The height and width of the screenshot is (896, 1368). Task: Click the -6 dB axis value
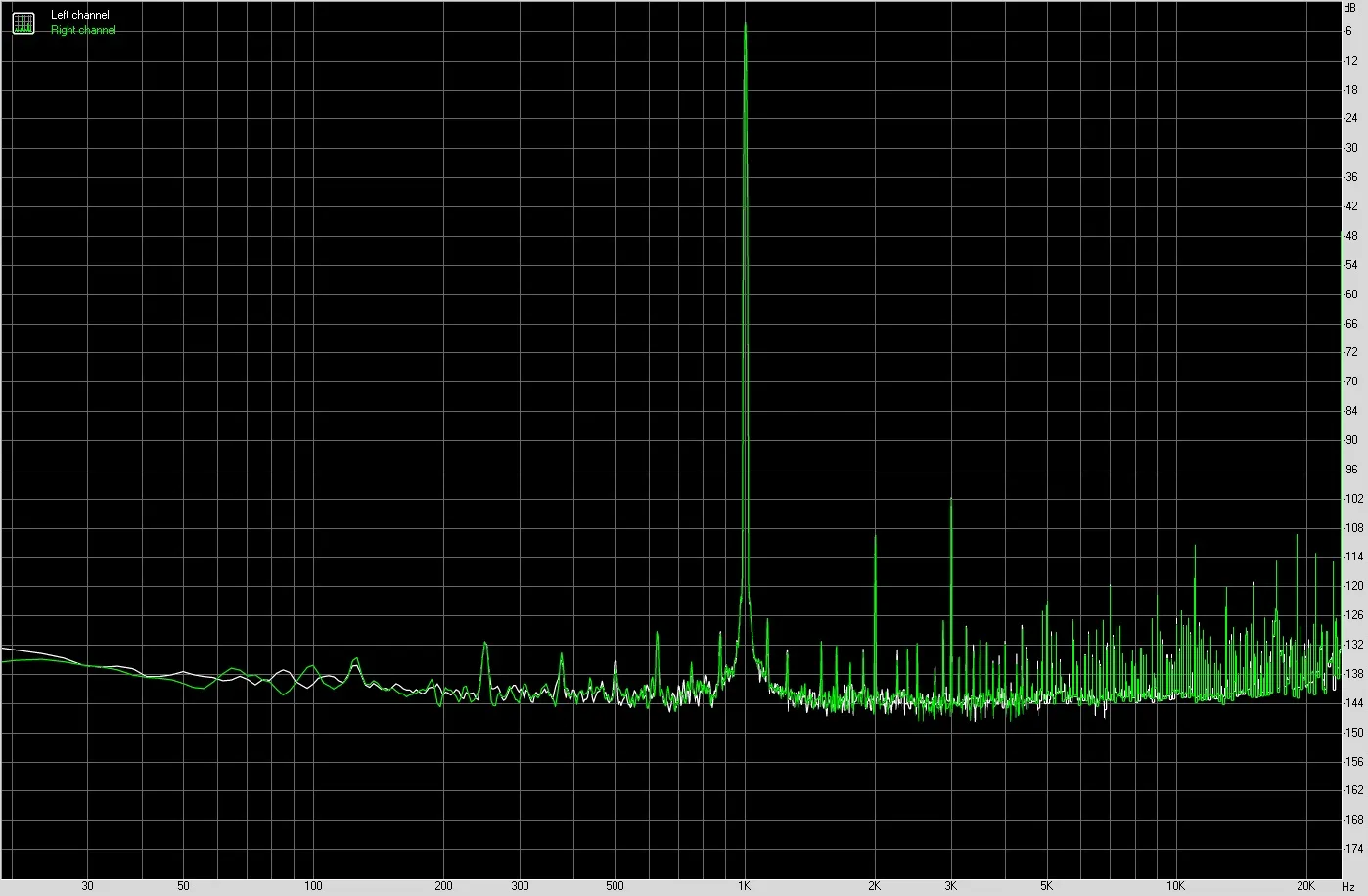[x=1348, y=31]
